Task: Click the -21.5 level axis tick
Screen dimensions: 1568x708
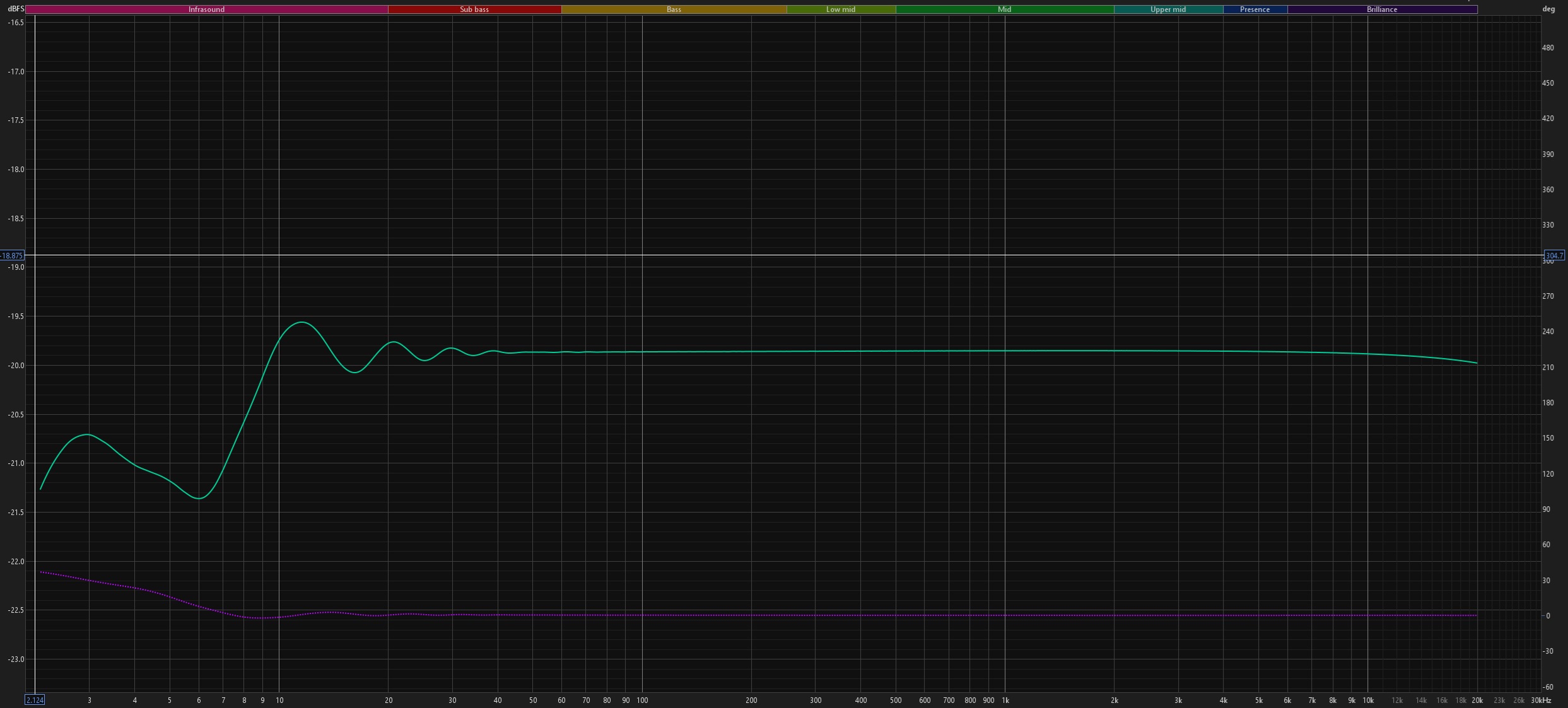Action: click(16, 512)
